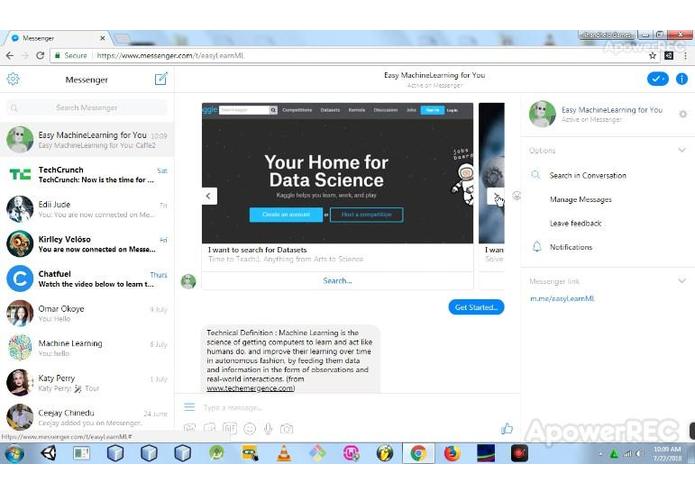695x494 pixels.
Task: Open the Machine Learning conversation
Action: [x=87, y=348]
